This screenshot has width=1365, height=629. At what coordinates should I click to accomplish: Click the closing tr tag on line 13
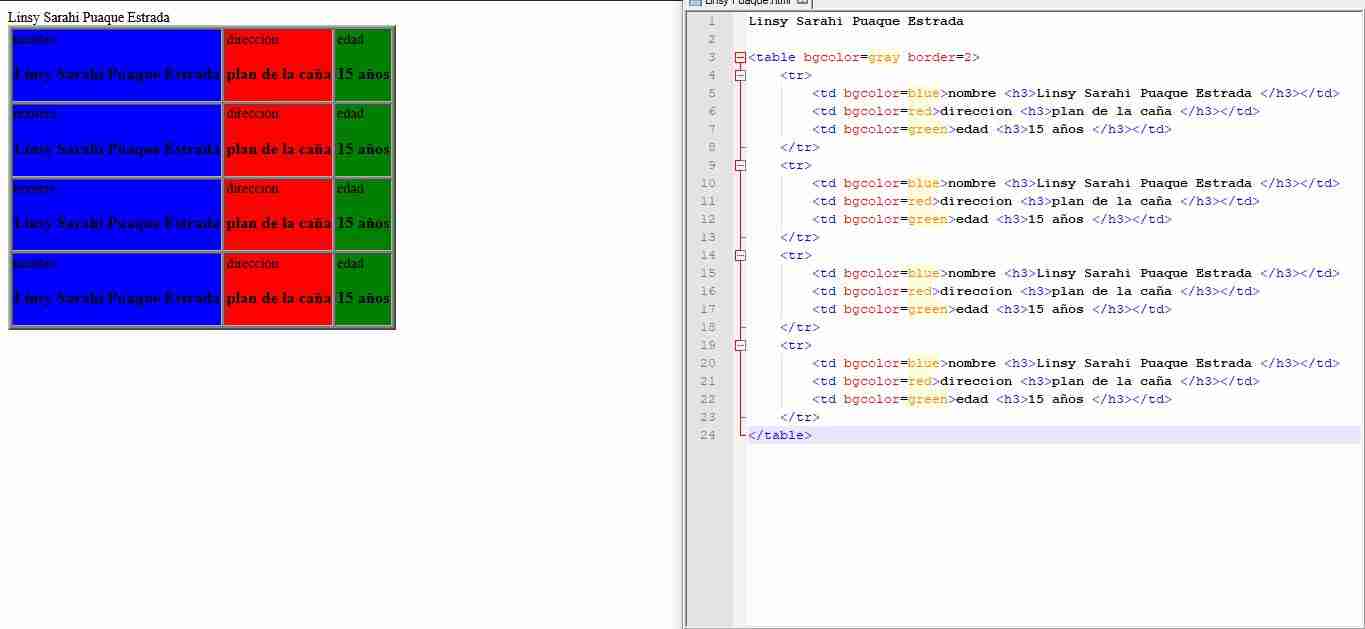tap(800, 237)
